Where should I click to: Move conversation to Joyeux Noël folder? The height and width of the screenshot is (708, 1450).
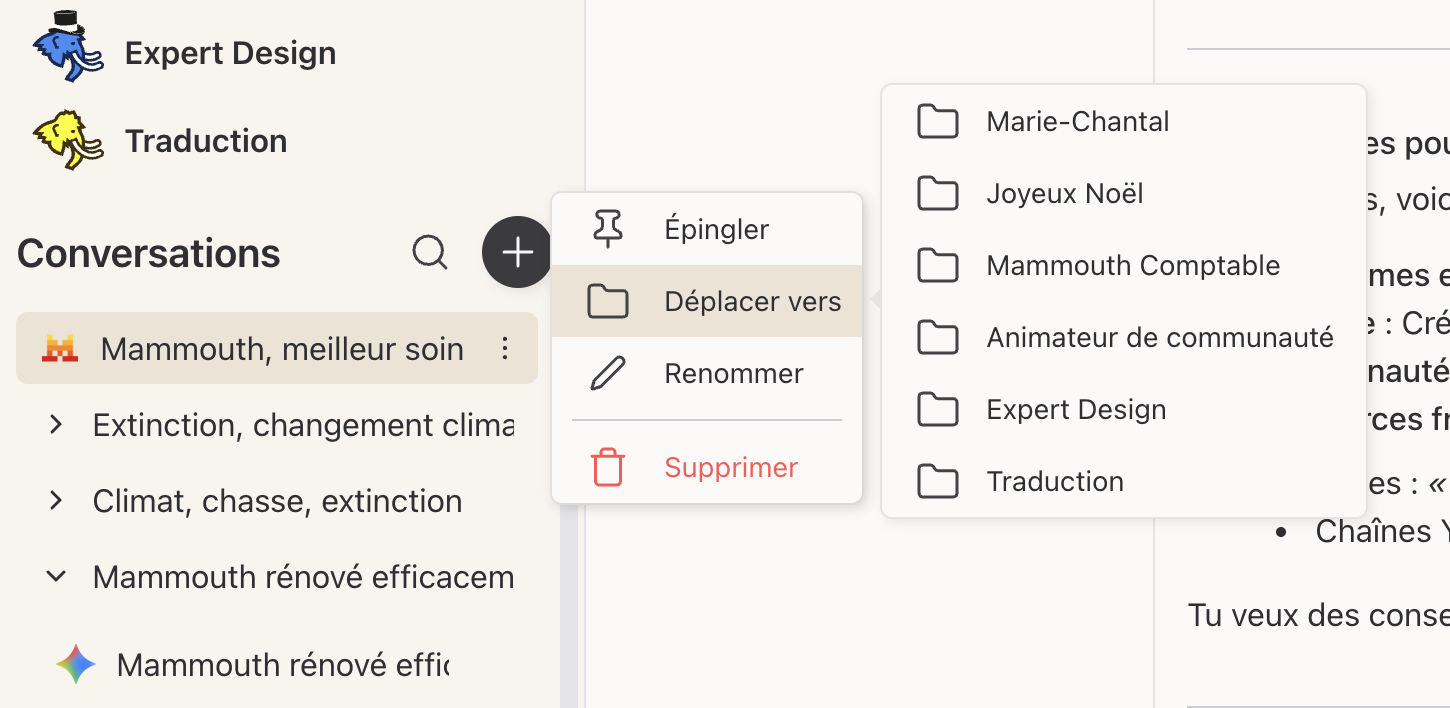coord(1064,194)
